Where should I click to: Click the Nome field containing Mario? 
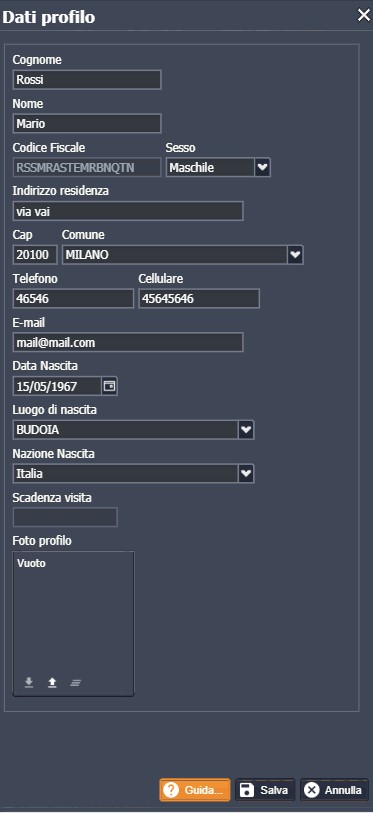coord(87,124)
